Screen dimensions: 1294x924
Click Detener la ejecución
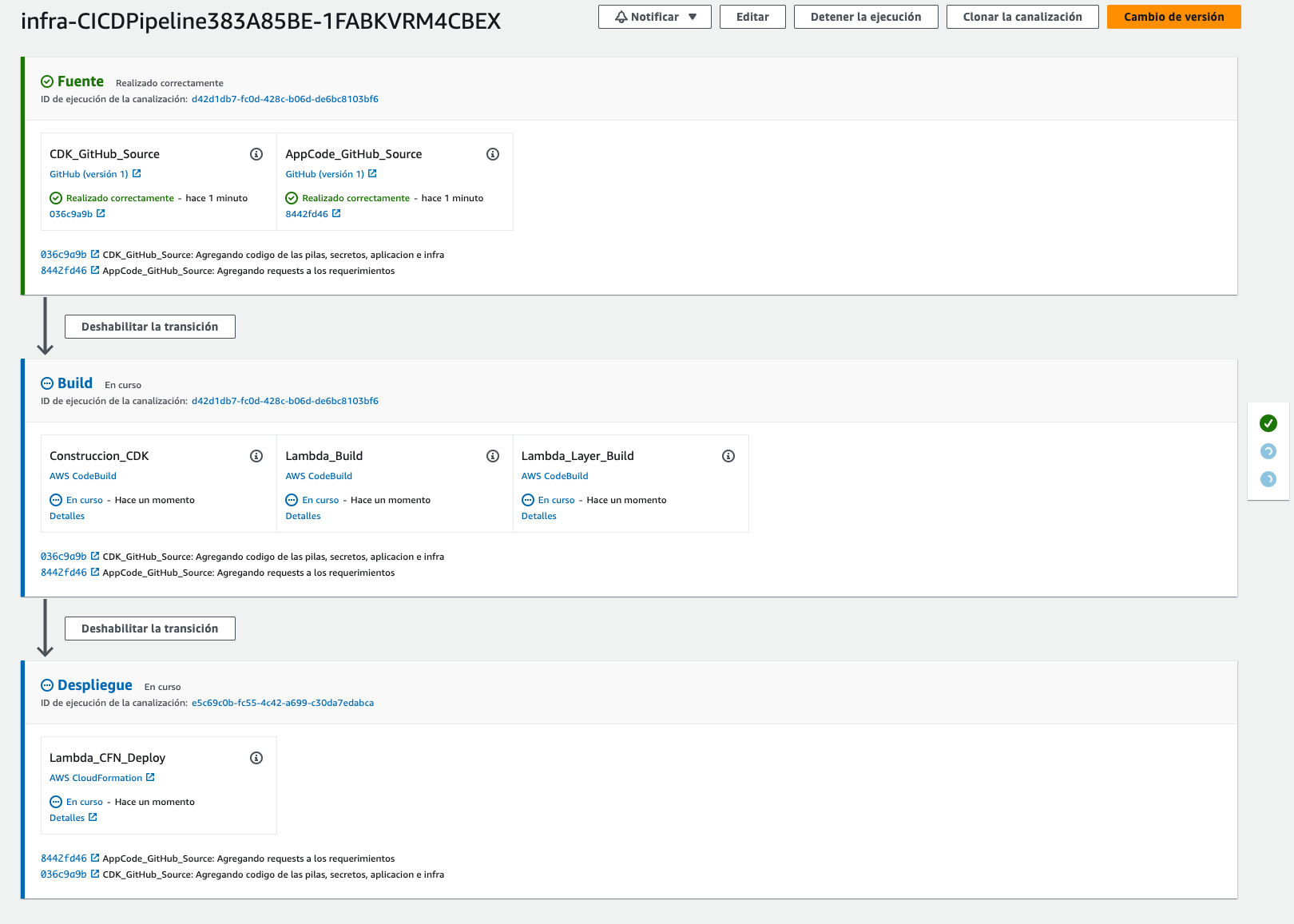(866, 15)
